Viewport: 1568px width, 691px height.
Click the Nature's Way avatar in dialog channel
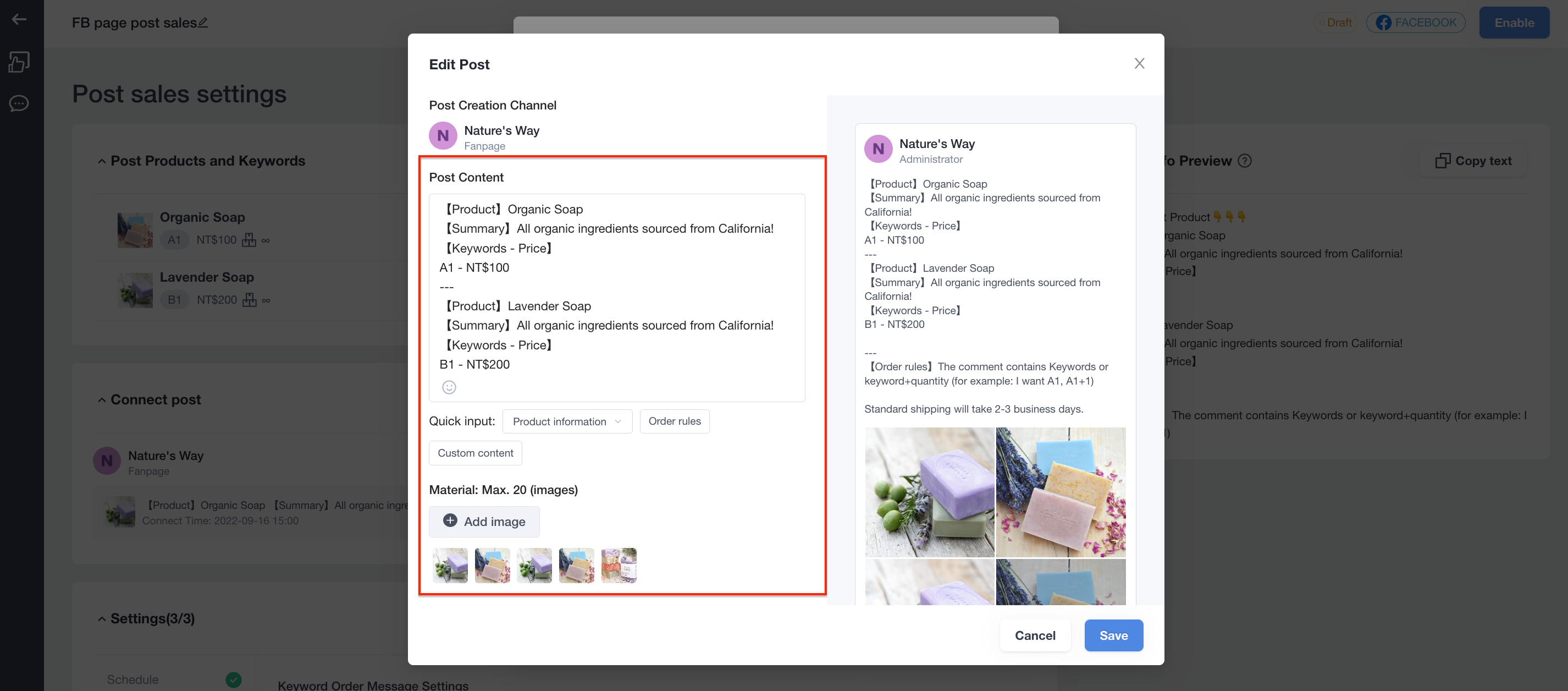[x=443, y=135]
